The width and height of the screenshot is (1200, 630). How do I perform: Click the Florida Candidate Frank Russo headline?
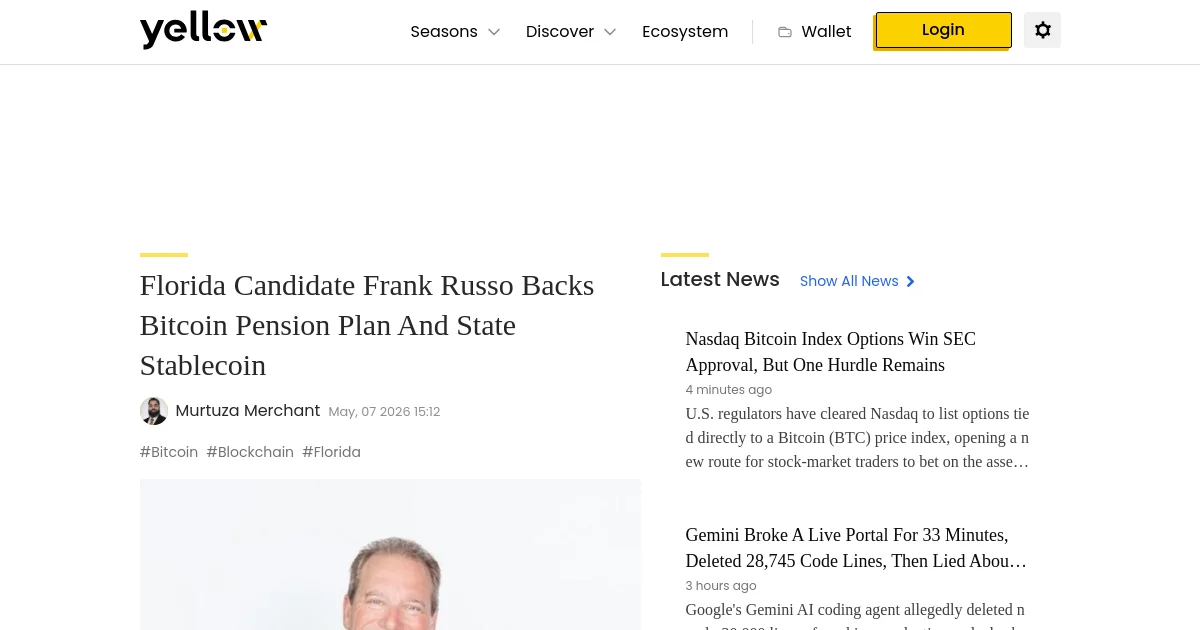click(367, 325)
